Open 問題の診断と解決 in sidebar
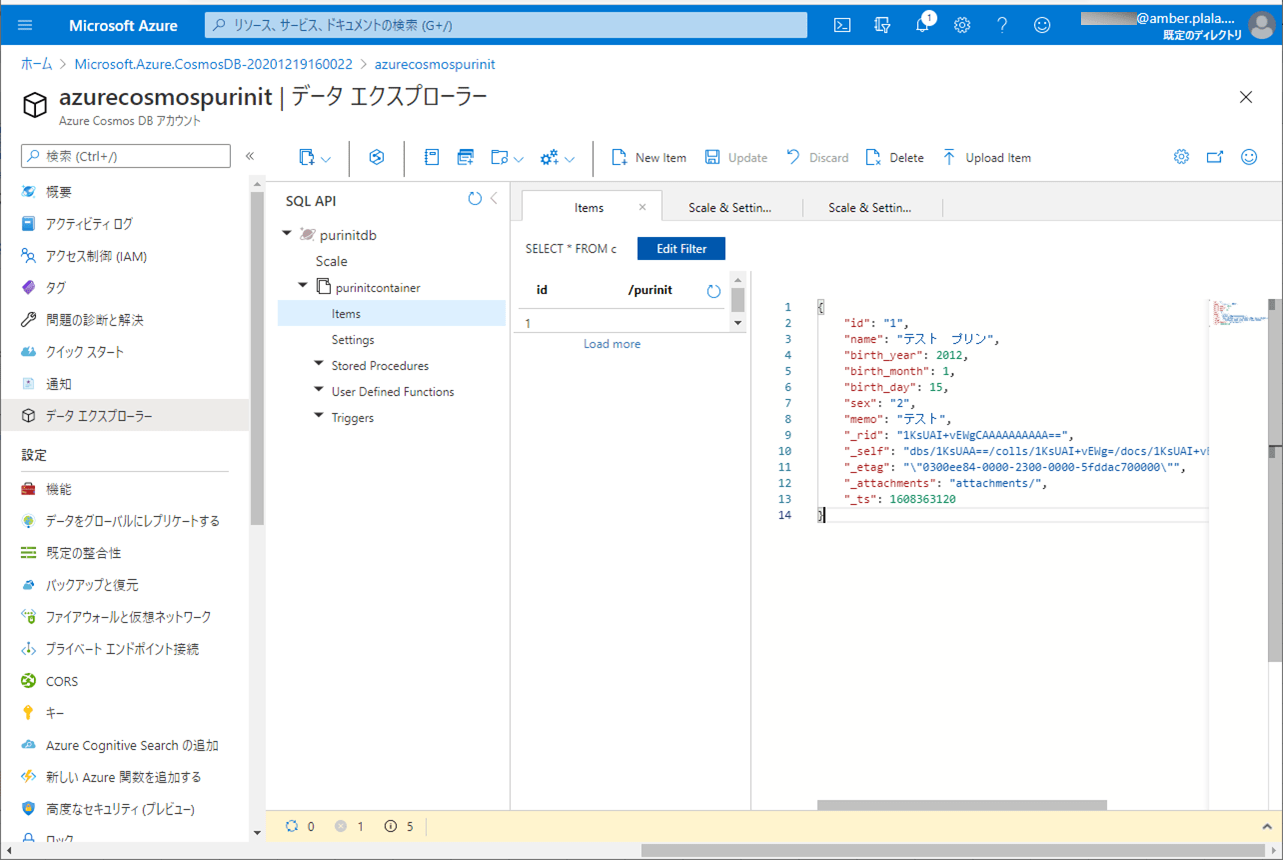Viewport: 1283px width, 860px height. tap(95, 320)
